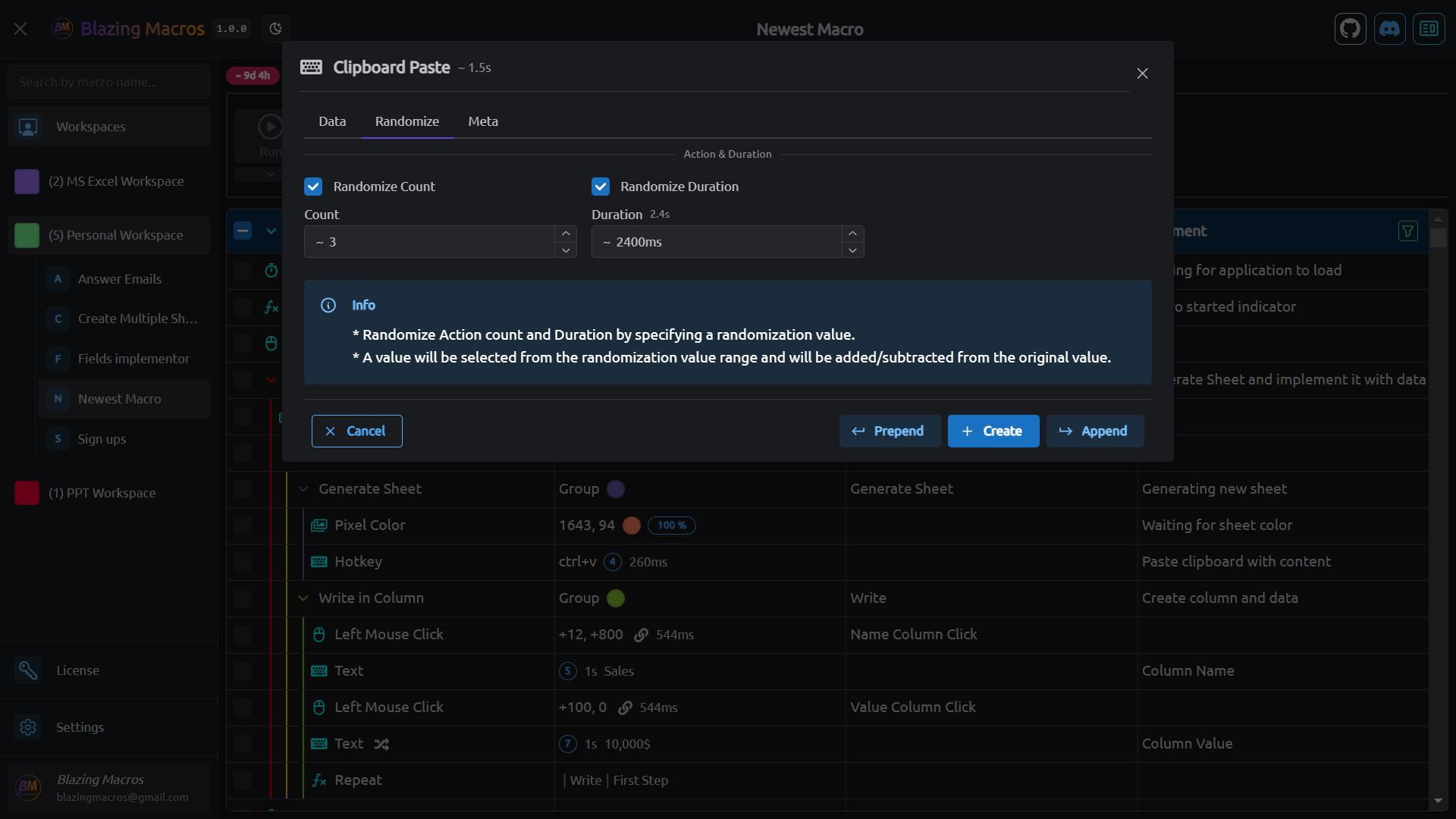The height and width of the screenshot is (819, 1456).
Task: Check the Generate Sheet row checkbox
Action: click(x=243, y=489)
